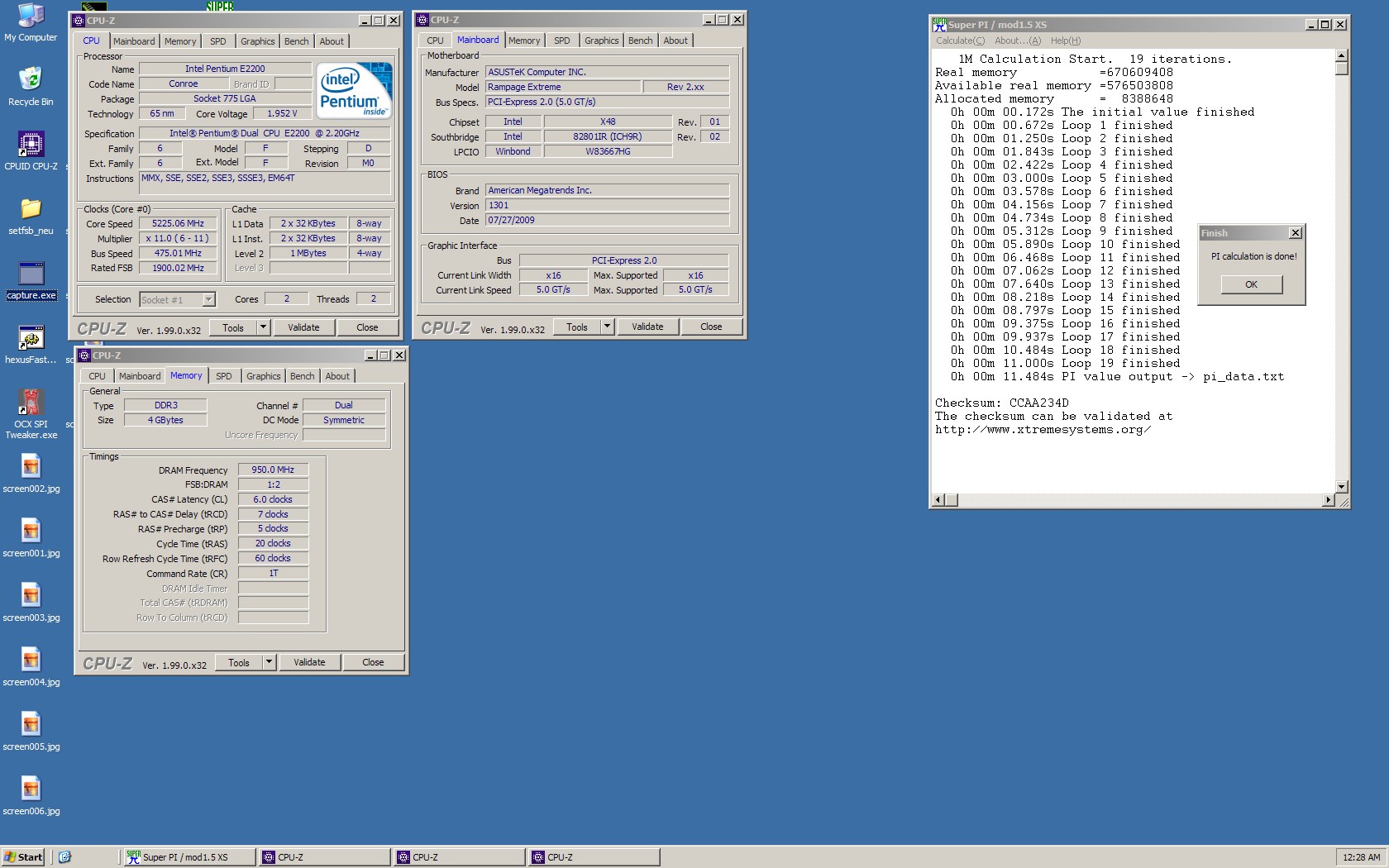Click Tools button in CPU window
Image resolution: width=1389 pixels, height=868 pixels.
(233, 328)
